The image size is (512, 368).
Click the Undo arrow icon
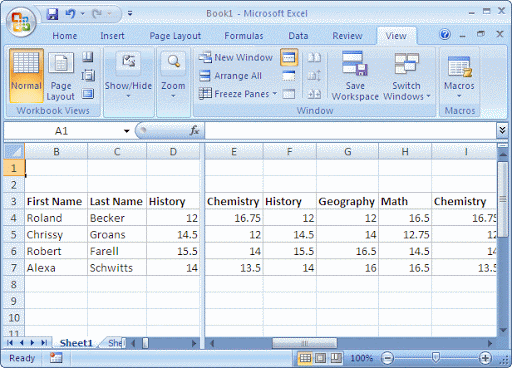[x=70, y=14]
